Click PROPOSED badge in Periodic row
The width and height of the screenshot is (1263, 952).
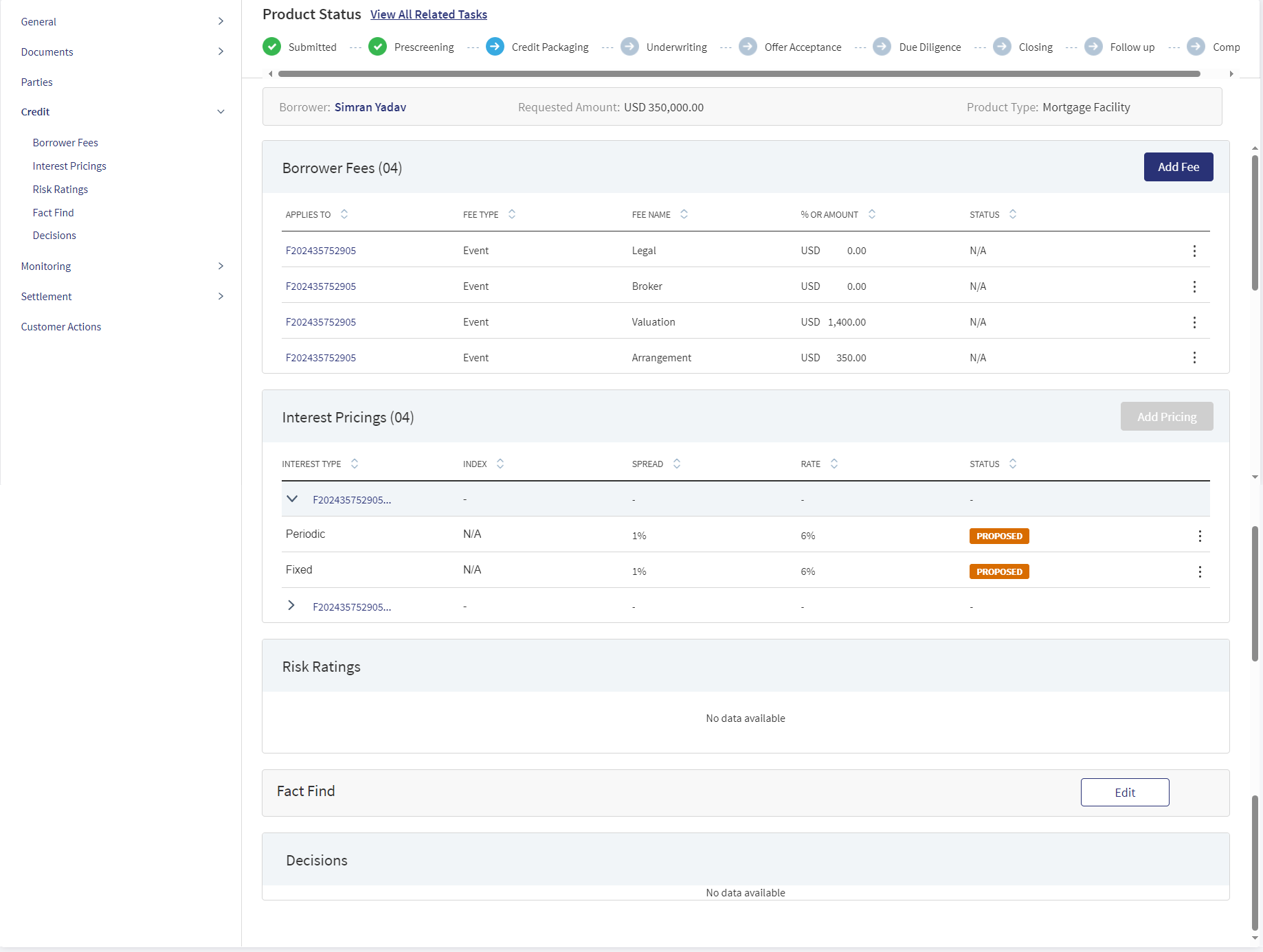tap(999, 536)
